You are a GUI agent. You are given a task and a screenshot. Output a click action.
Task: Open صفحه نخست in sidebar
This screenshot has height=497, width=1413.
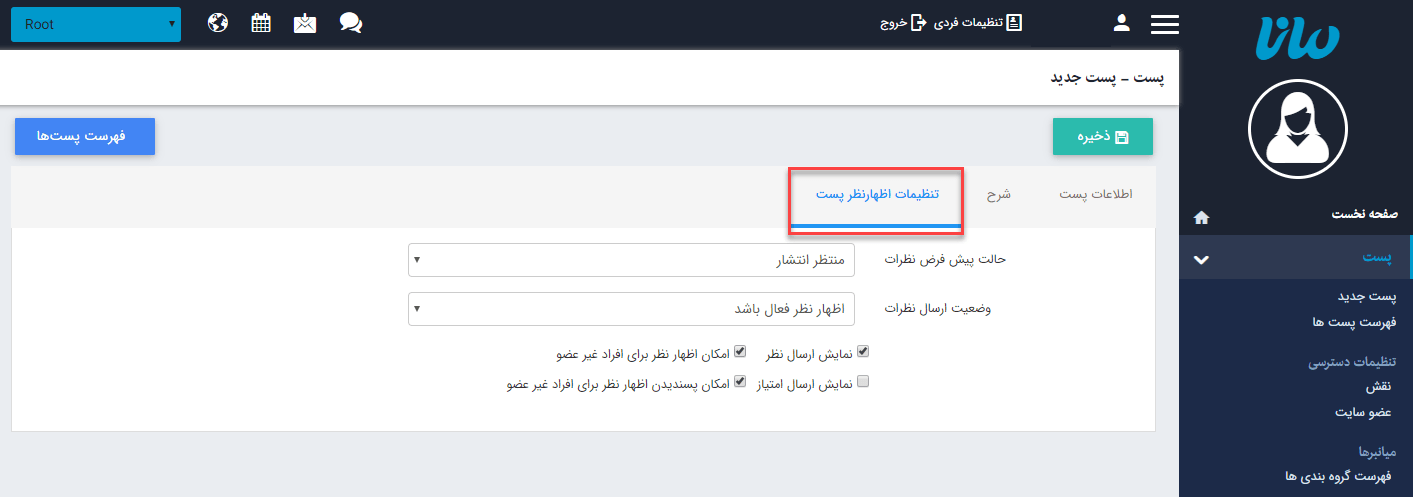tap(1365, 215)
